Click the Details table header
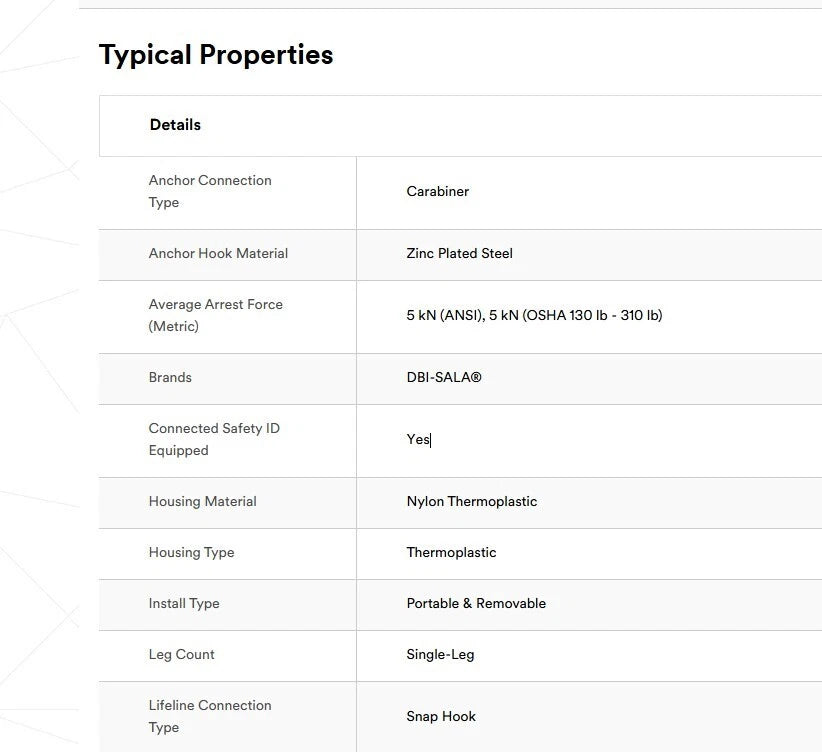822x752 pixels. coord(175,125)
